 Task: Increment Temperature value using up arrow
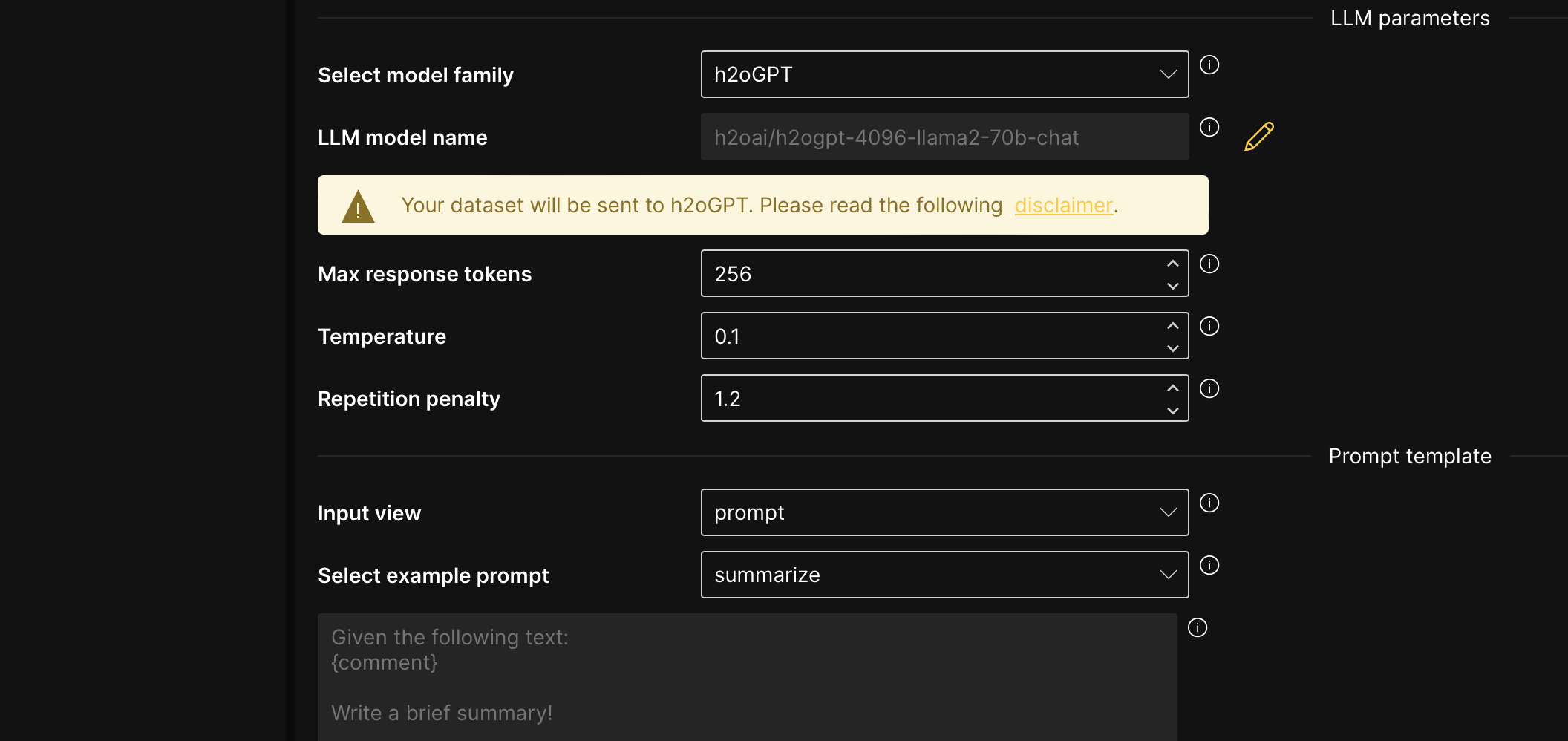tap(1172, 326)
